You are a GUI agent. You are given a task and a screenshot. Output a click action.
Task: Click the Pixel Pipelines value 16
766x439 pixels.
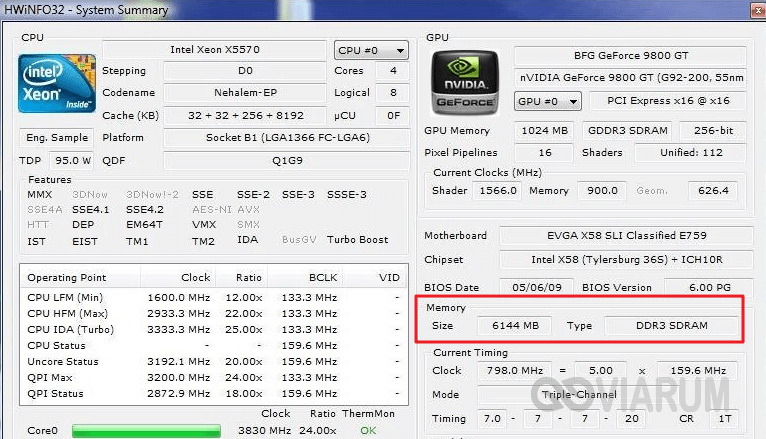point(544,153)
